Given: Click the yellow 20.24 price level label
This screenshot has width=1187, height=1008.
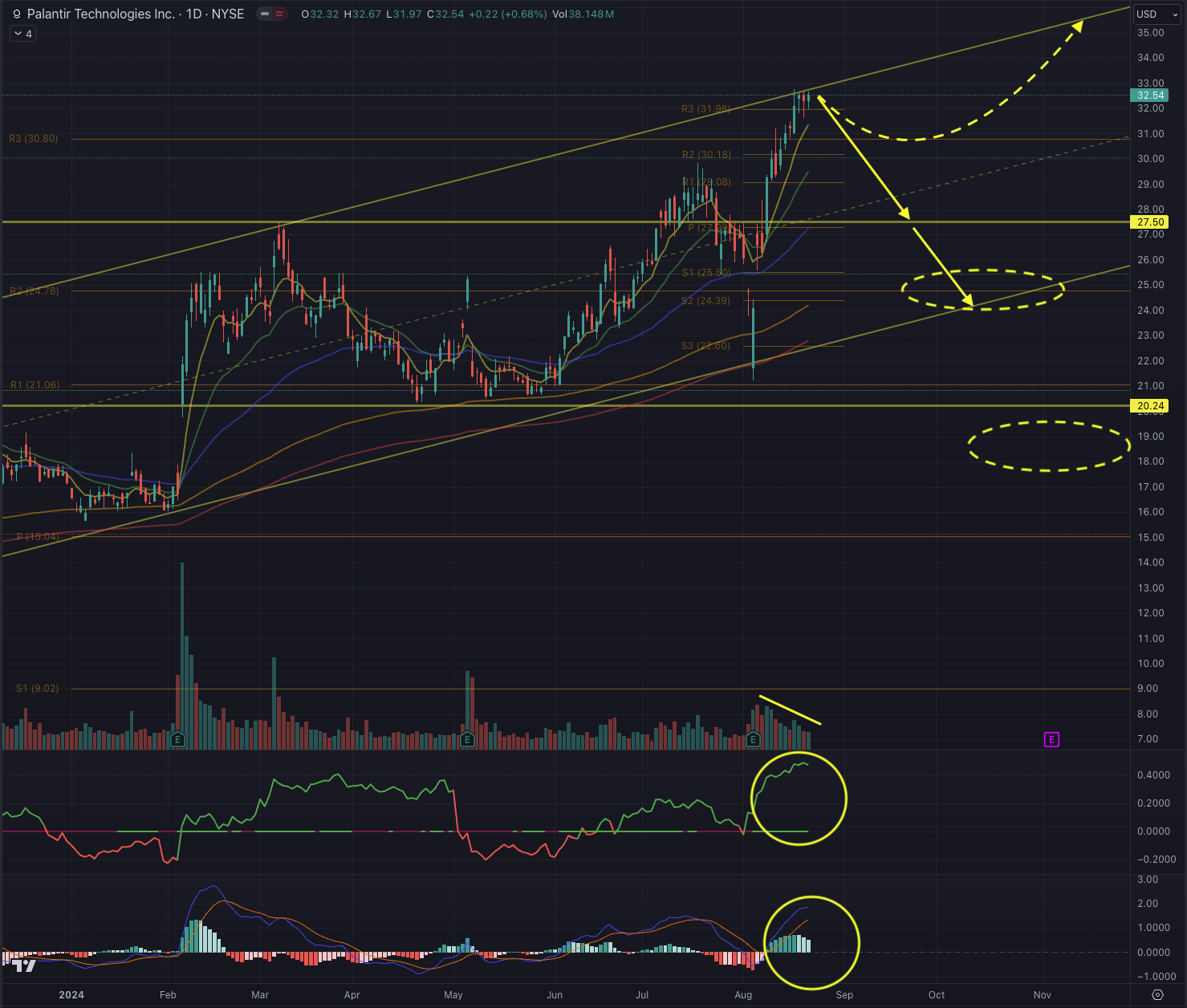Looking at the screenshot, I should (x=1151, y=406).
